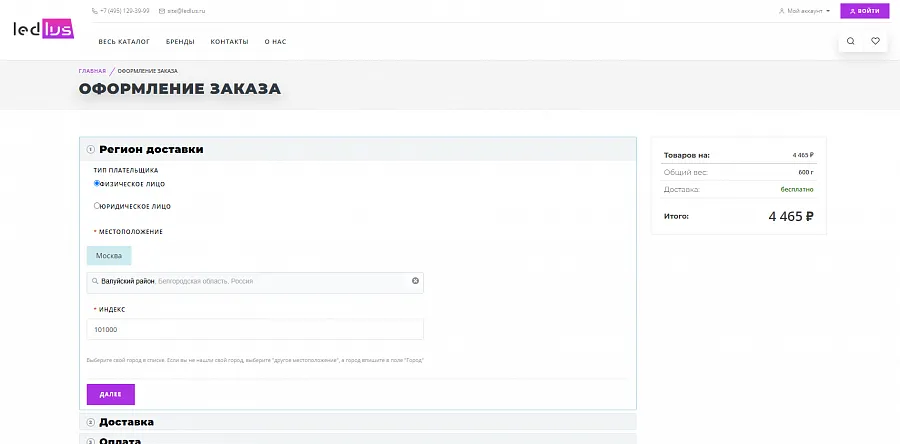
Task: Click the ledlus logo
Action: [44, 30]
